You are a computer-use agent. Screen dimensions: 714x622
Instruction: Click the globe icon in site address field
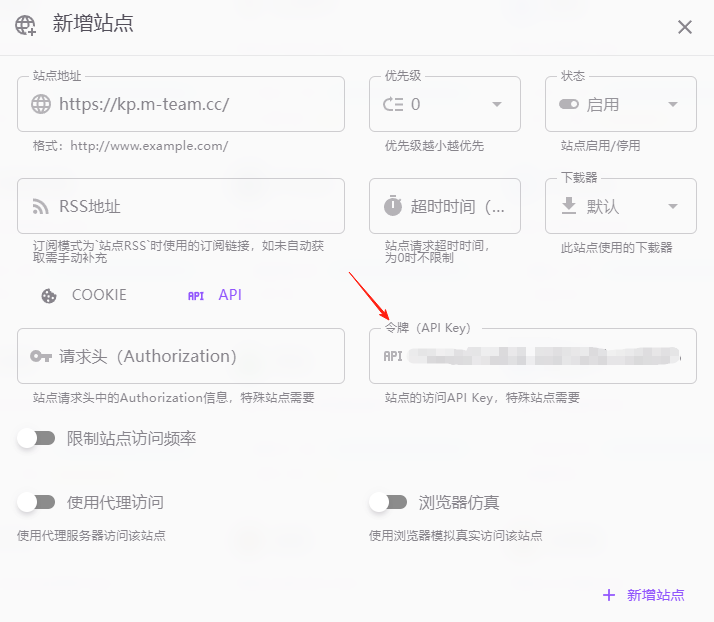(41, 104)
